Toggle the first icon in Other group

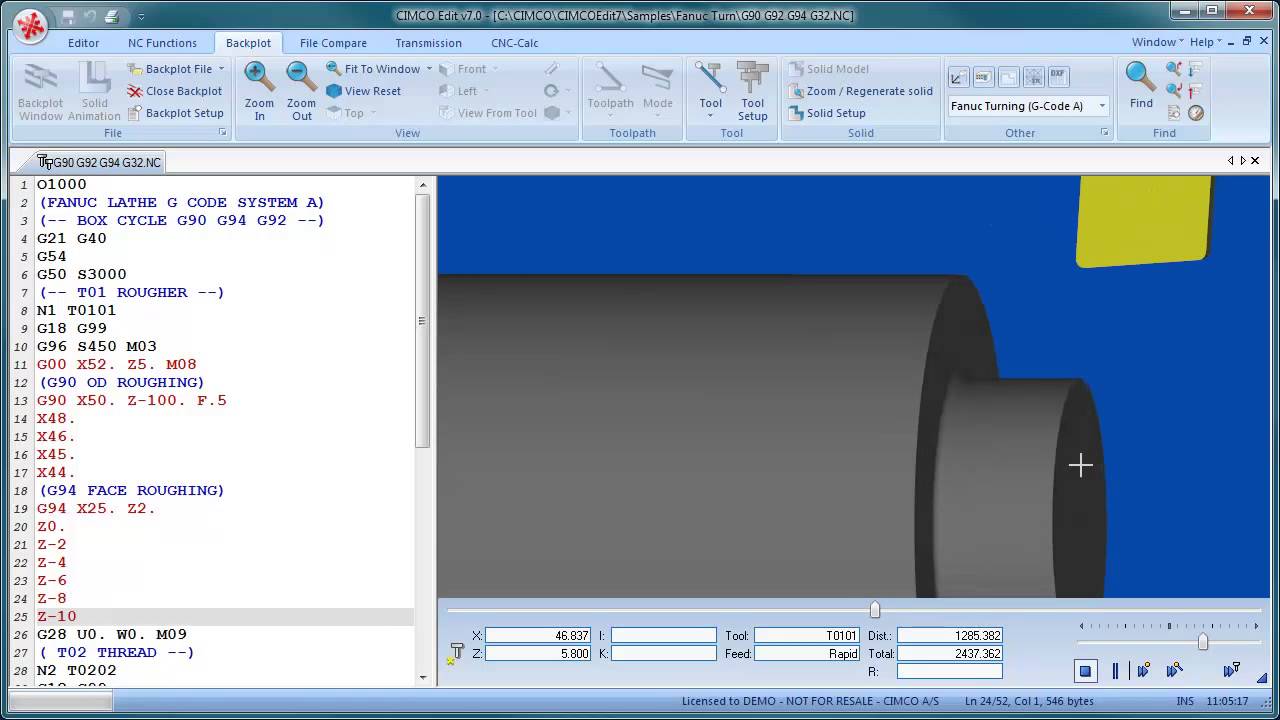pos(958,77)
